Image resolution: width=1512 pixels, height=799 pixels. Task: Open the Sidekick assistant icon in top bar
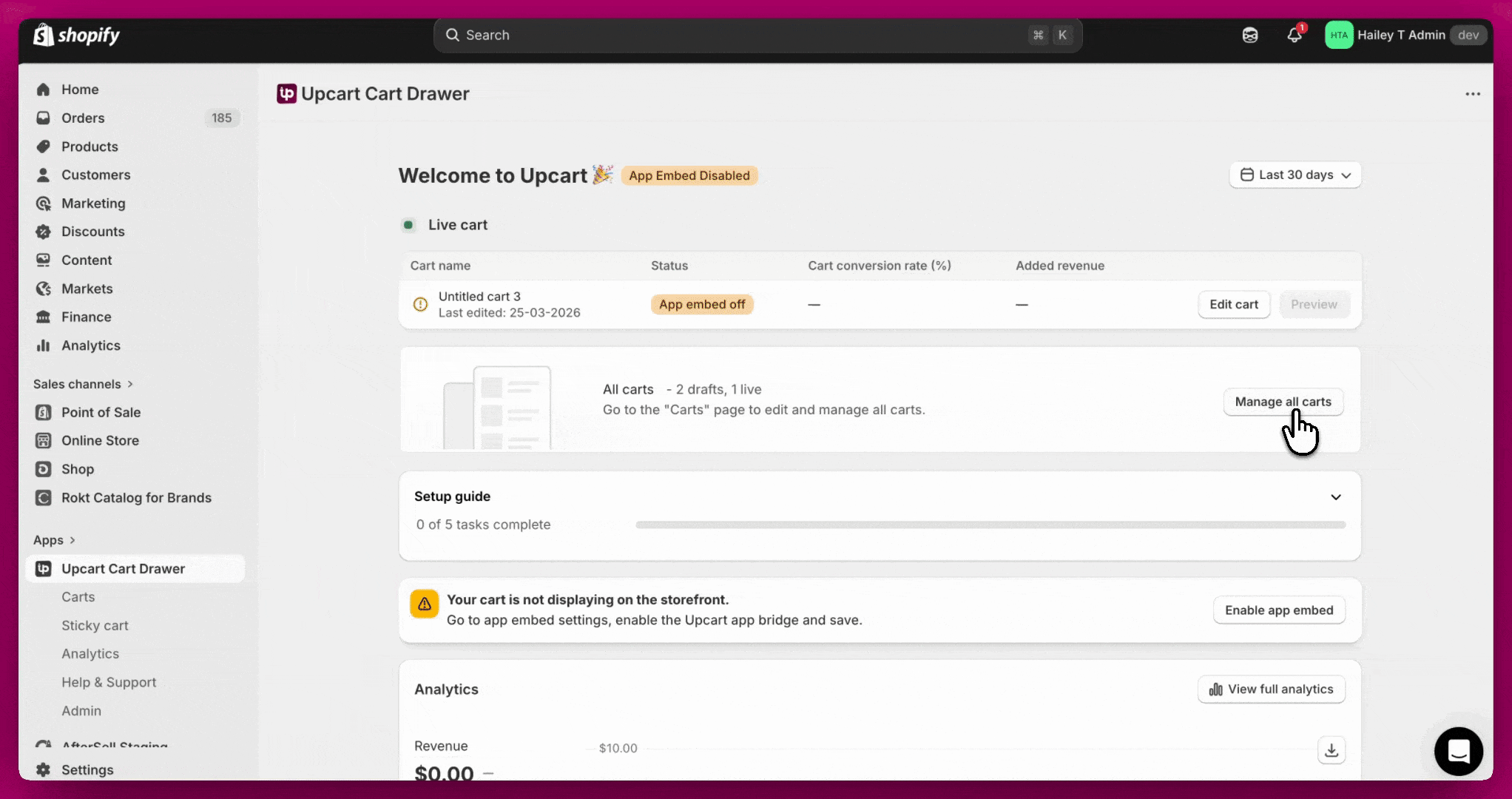(x=1250, y=36)
